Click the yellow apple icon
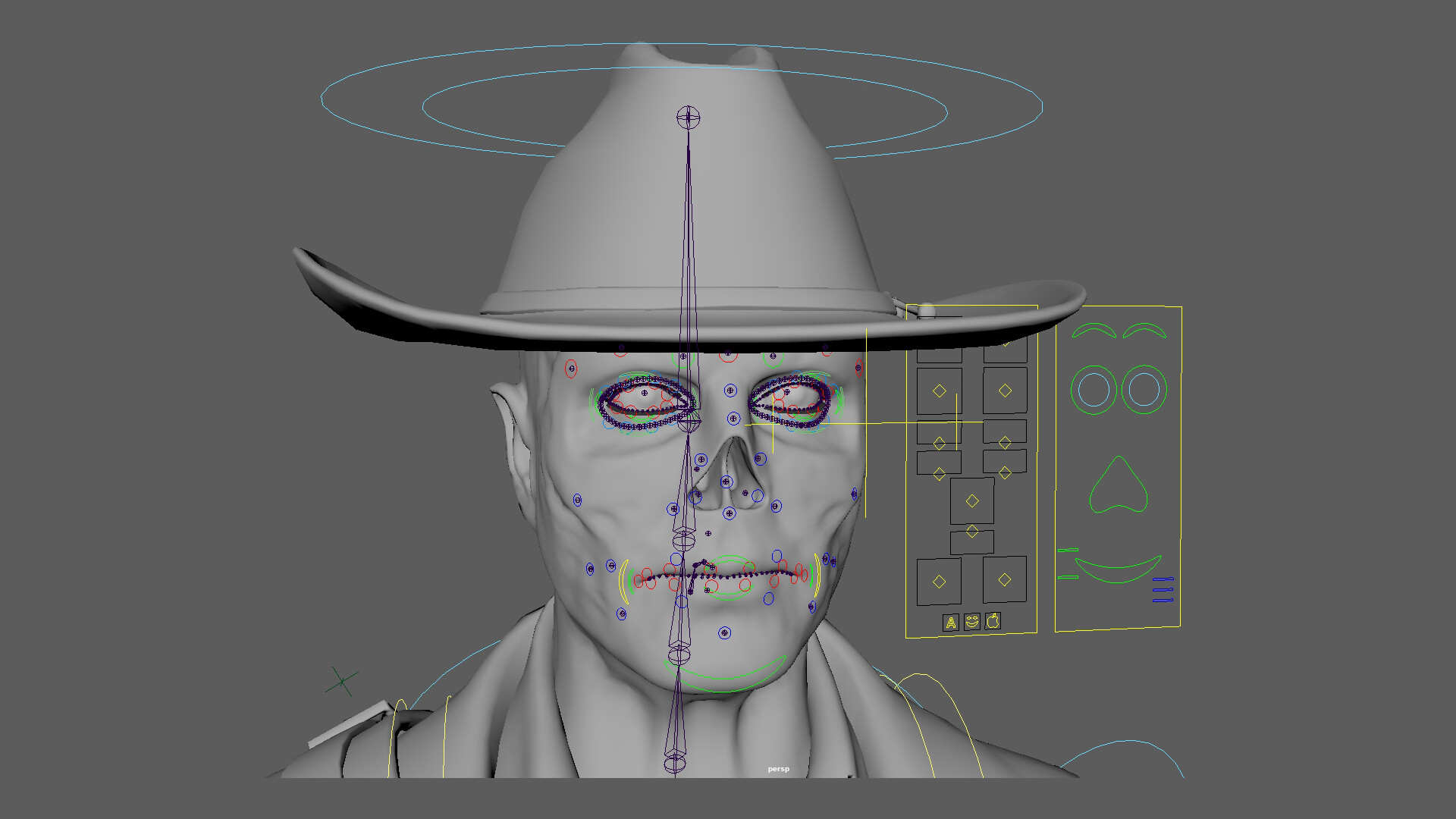This screenshot has height=819, width=1456. (x=993, y=622)
